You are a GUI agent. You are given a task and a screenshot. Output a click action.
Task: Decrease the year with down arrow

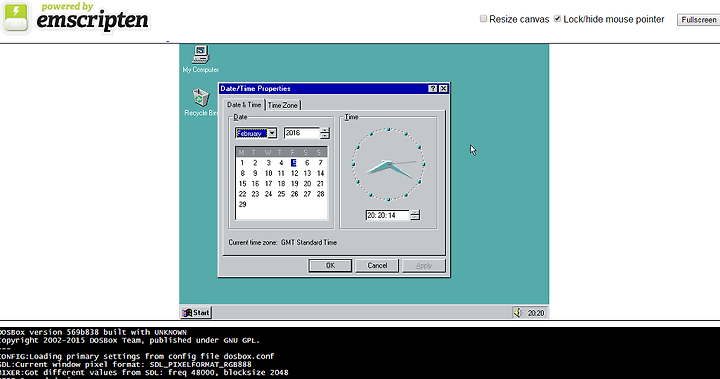click(x=325, y=136)
